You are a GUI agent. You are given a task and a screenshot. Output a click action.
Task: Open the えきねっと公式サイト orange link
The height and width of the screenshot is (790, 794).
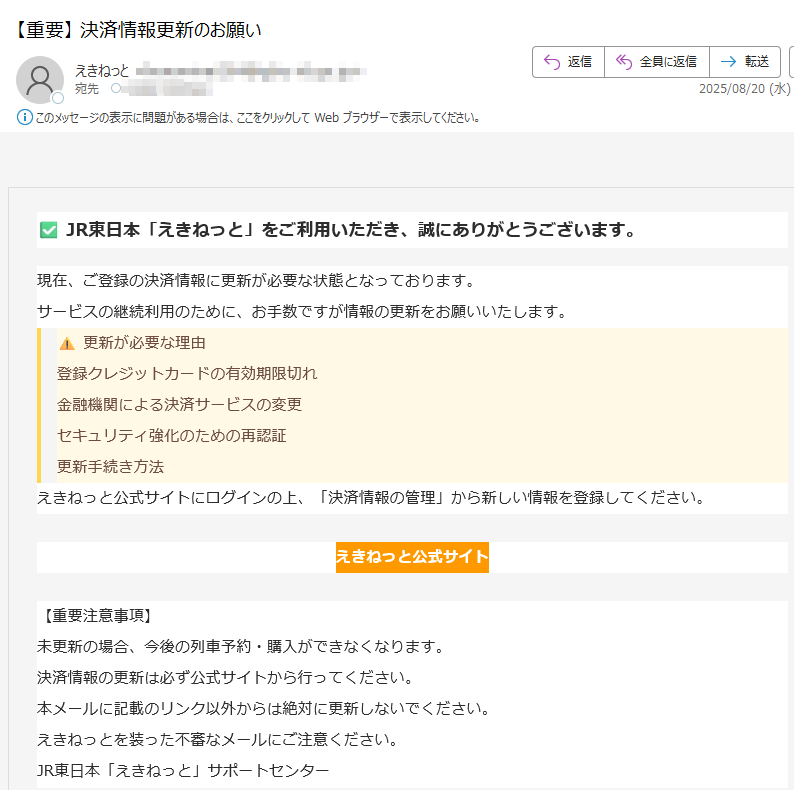tap(412, 557)
